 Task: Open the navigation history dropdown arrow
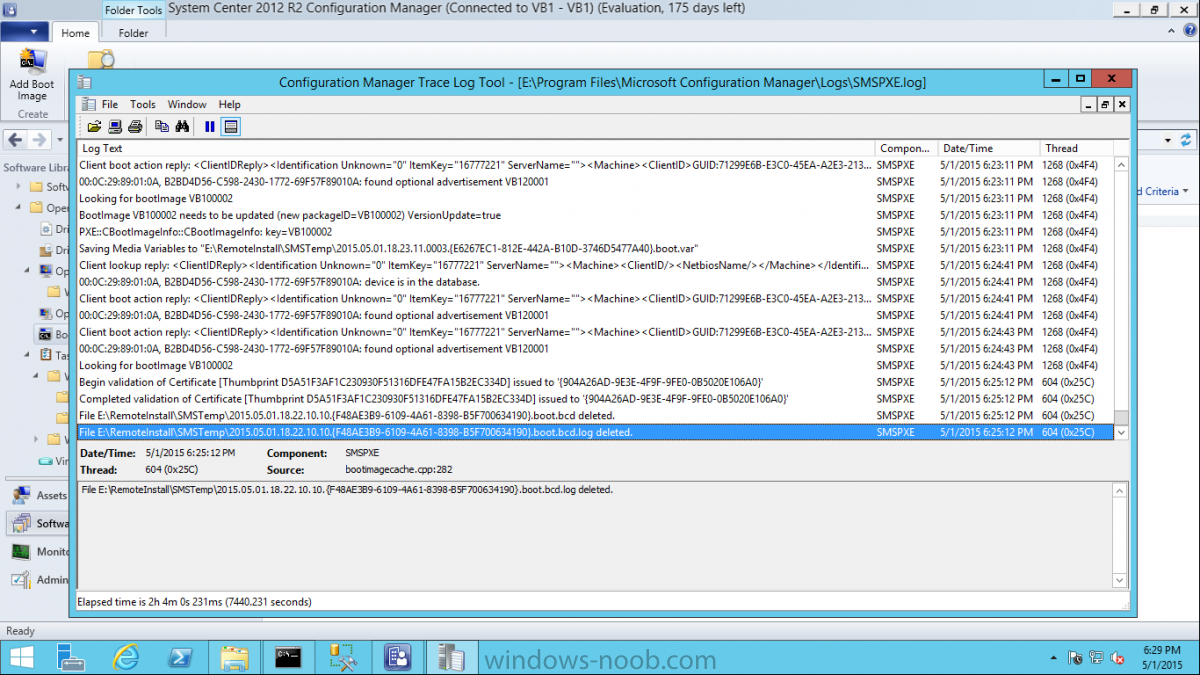pyautogui.click(x=60, y=139)
